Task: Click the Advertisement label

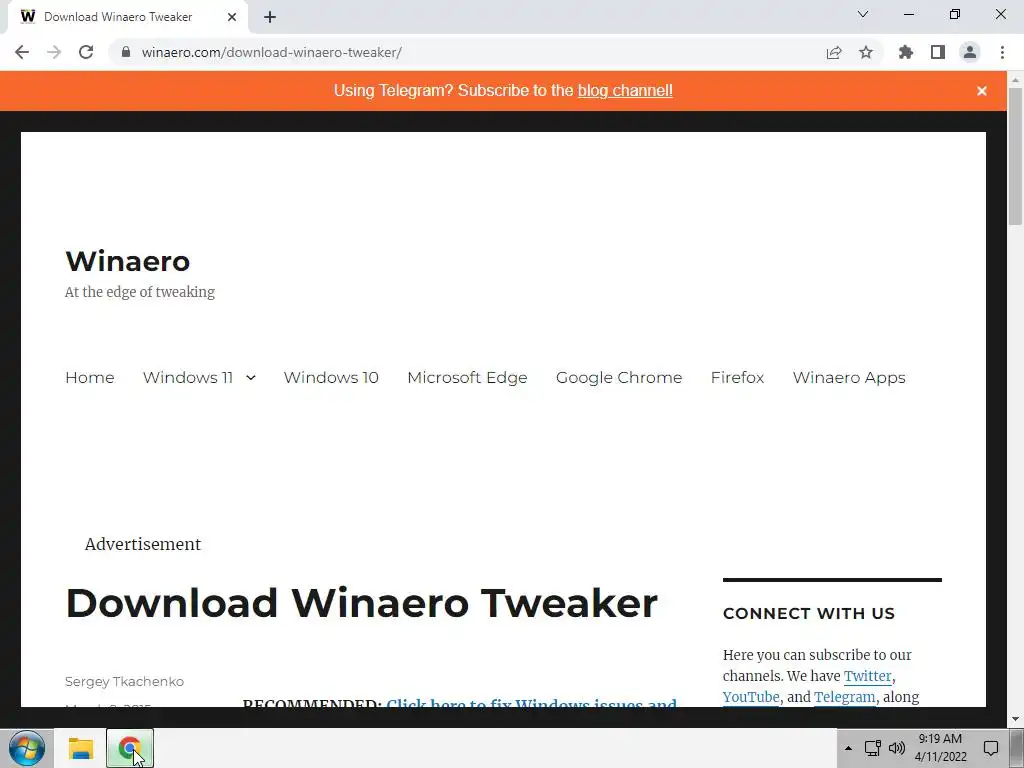Action: [x=143, y=544]
